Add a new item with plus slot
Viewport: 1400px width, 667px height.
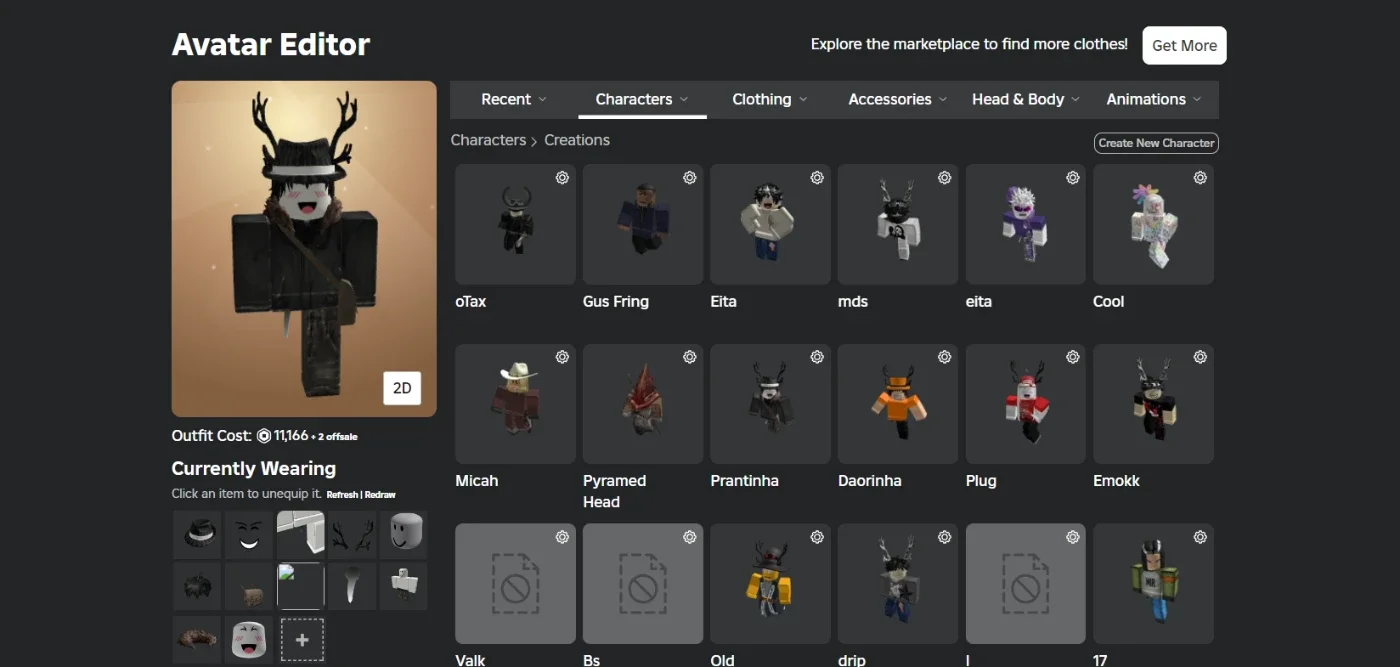pyautogui.click(x=302, y=639)
